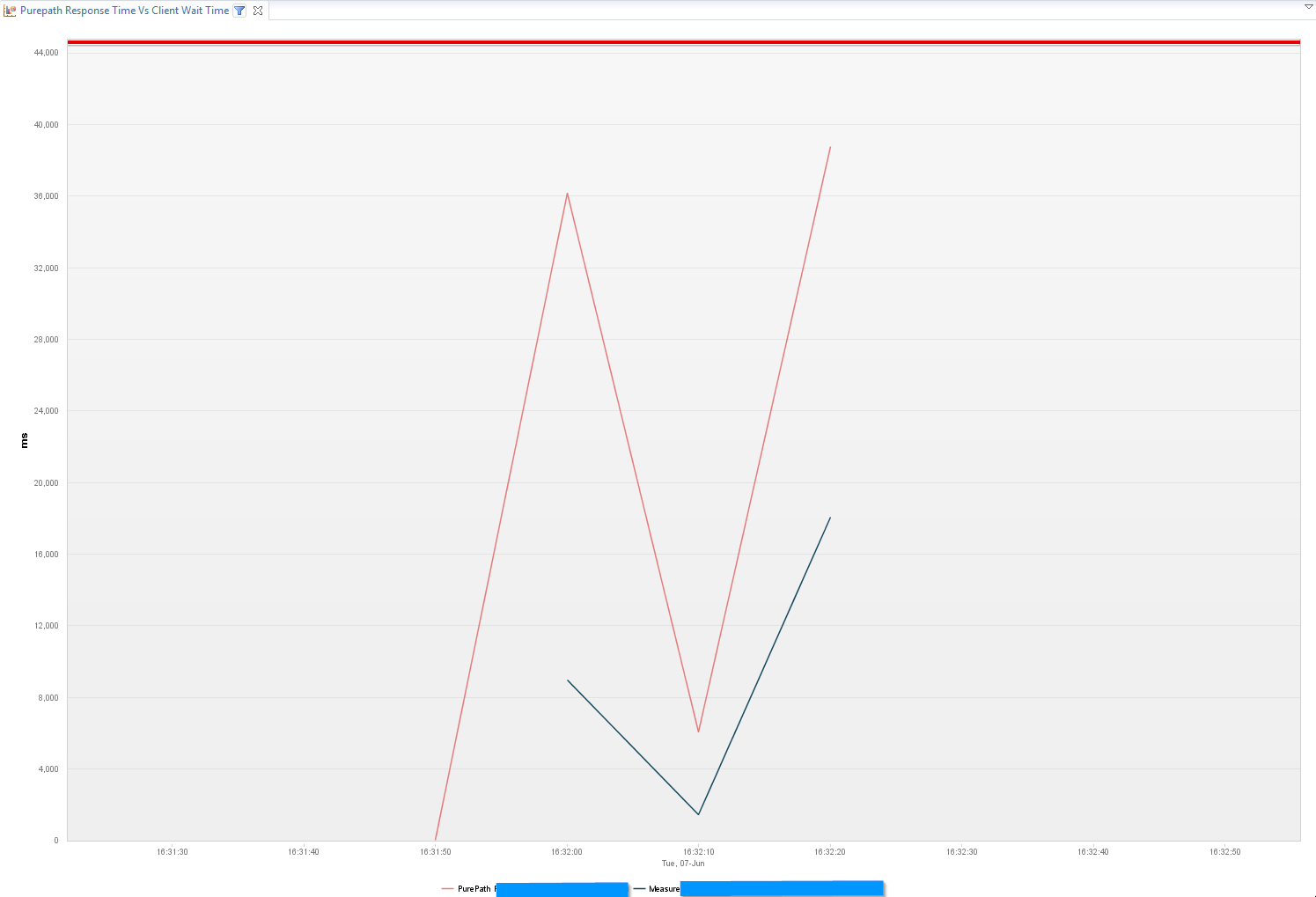Click the 16:31:30 time axis label
The image size is (1316, 897).
click(x=173, y=852)
